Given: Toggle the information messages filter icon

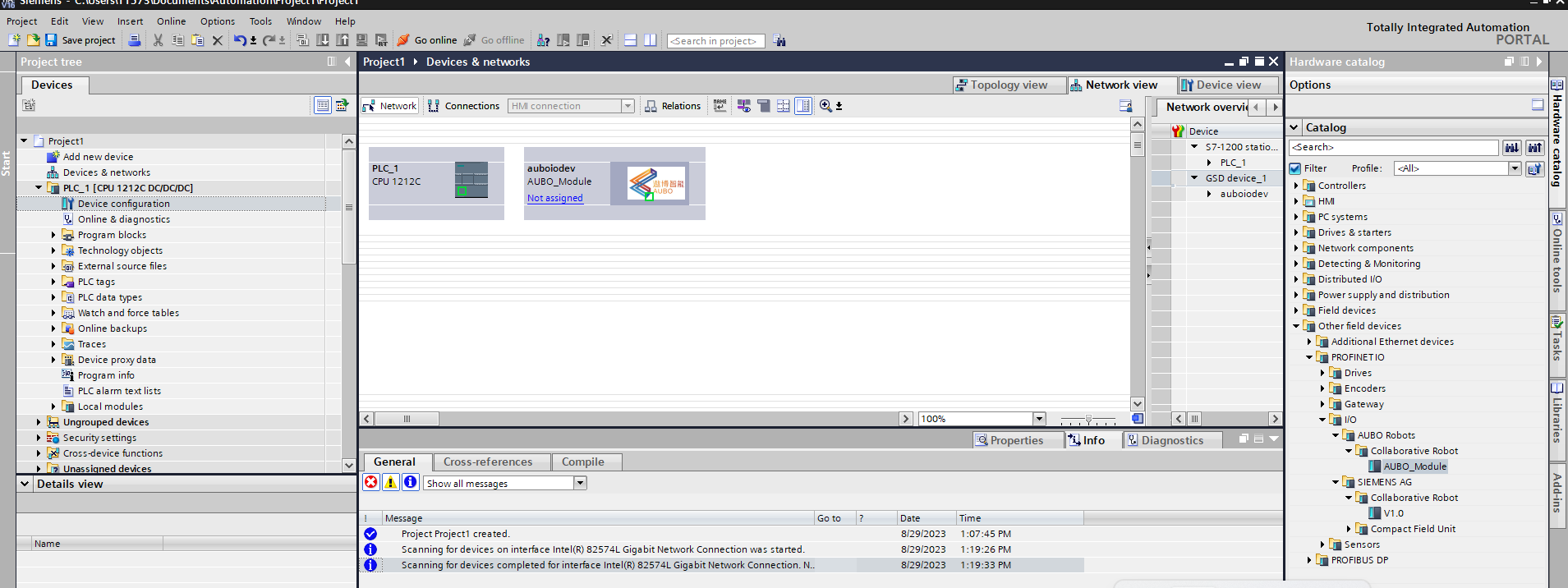Looking at the screenshot, I should pos(411,482).
